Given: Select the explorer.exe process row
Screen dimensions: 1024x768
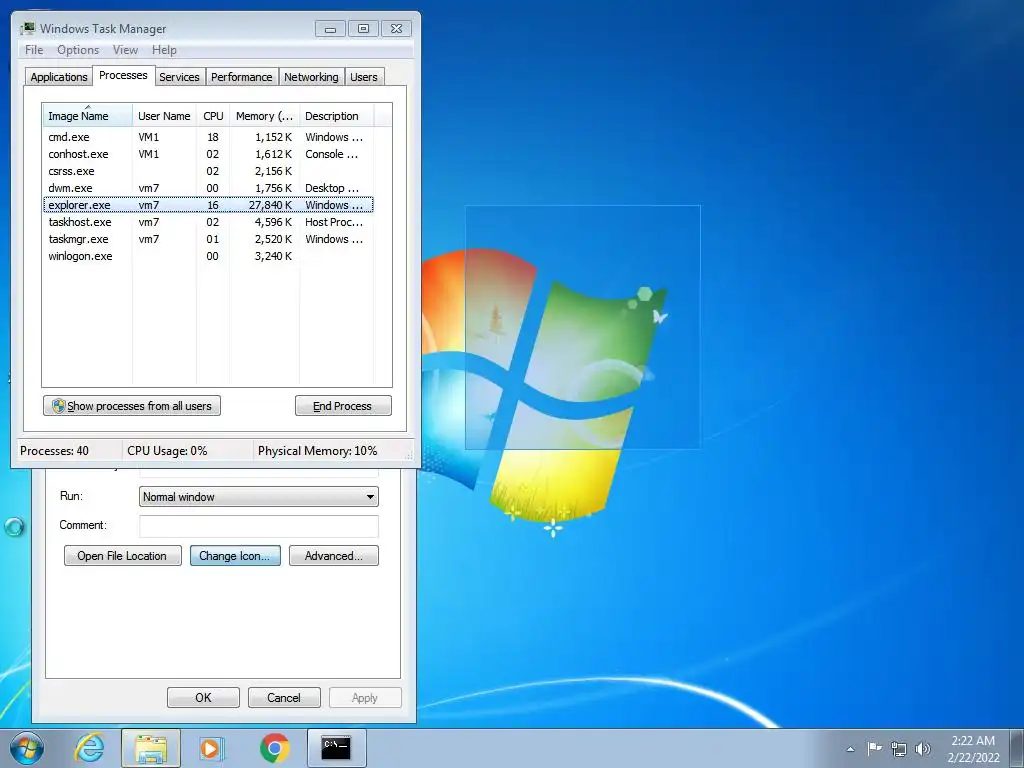Looking at the screenshot, I should (208, 205).
